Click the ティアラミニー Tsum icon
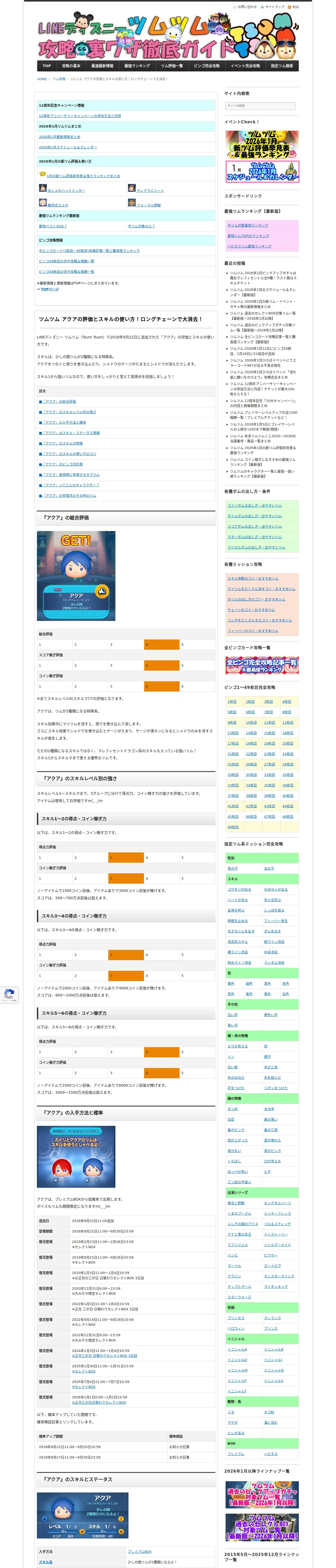The height and width of the screenshot is (1568, 336). click(132, 188)
